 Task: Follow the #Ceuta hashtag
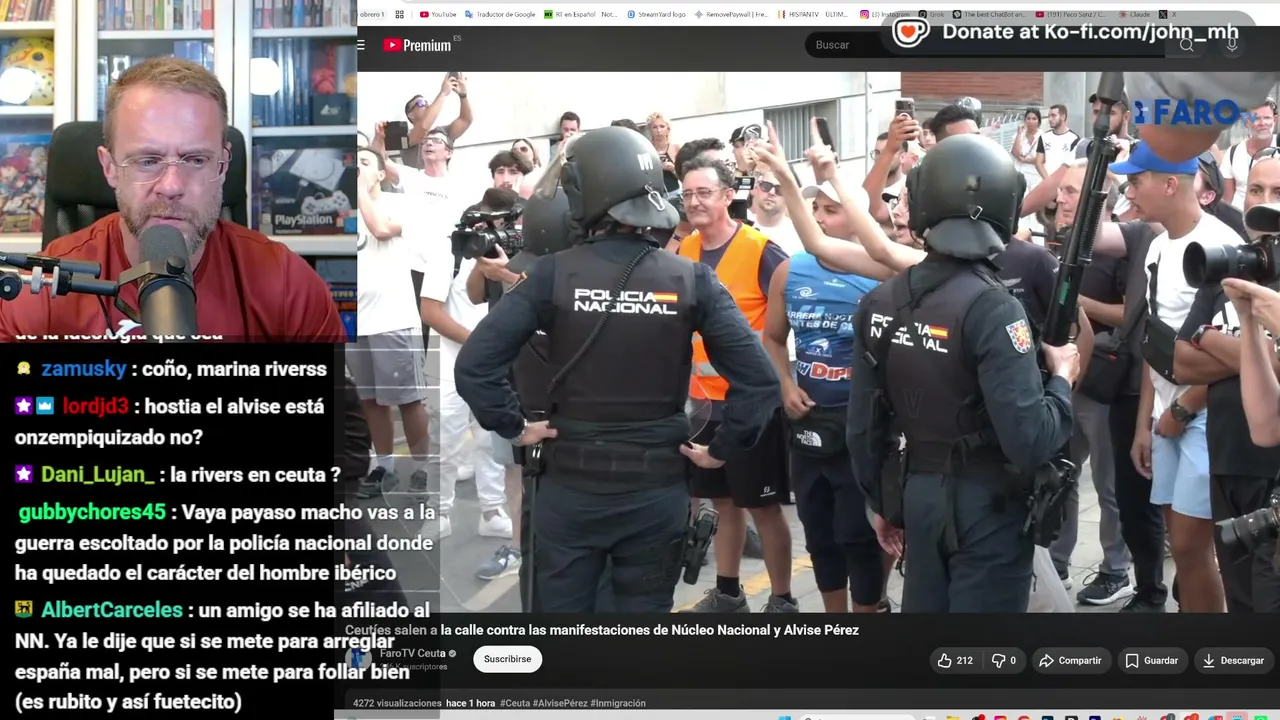click(x=516, y=703)
